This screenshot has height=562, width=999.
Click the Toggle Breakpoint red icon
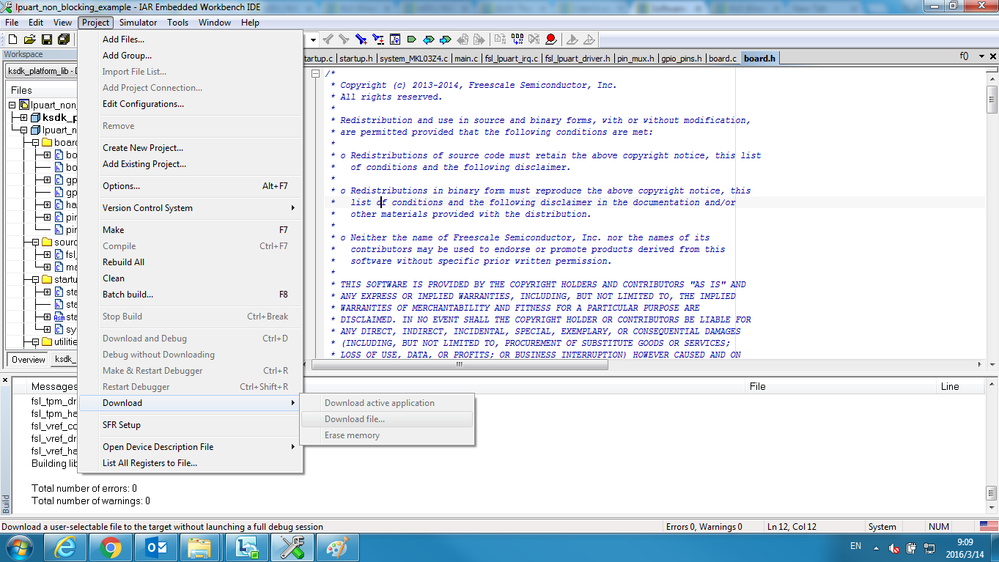551,40
